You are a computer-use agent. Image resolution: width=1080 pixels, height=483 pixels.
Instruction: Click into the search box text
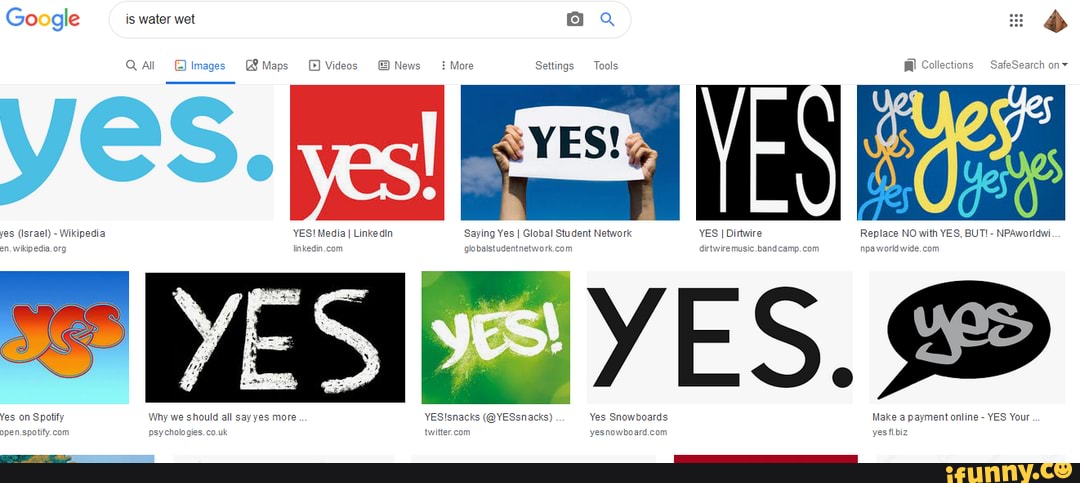[x=340, y=19]
